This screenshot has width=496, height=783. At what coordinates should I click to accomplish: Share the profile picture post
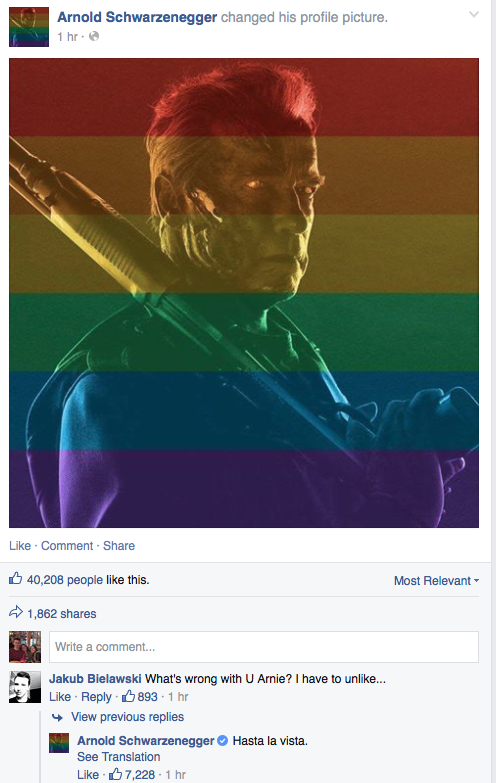[x=119, y=545]
